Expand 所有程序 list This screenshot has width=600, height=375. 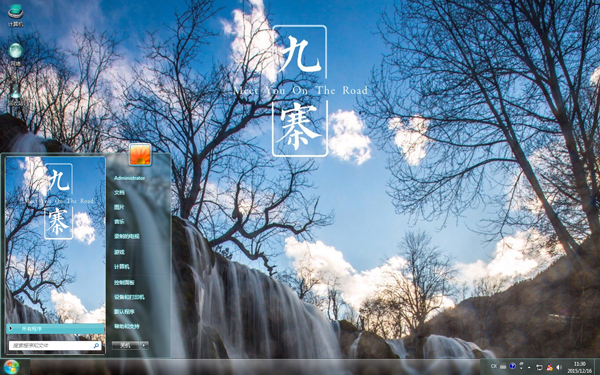(x=55, y=328)
